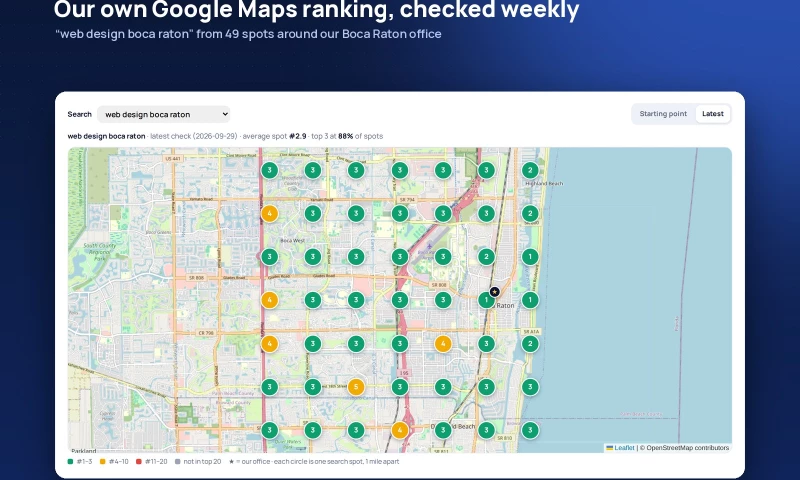Image resolution: width=800 pixels, height=480 pixels.
Task: Click the 'each circle is one search spot' legend text
Action: [x=318, y=462]
